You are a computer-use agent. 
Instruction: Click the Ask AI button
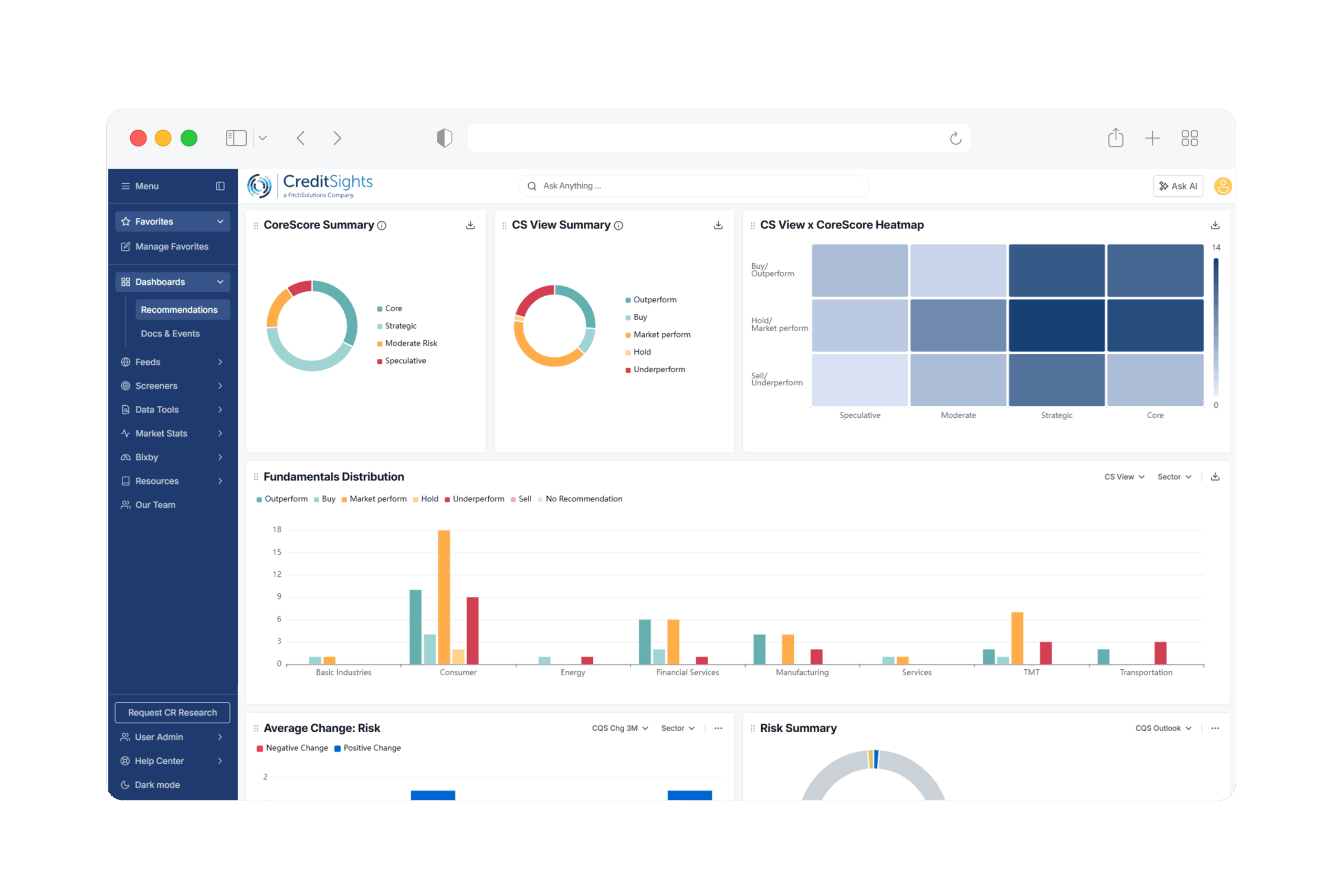point(1178,186)
